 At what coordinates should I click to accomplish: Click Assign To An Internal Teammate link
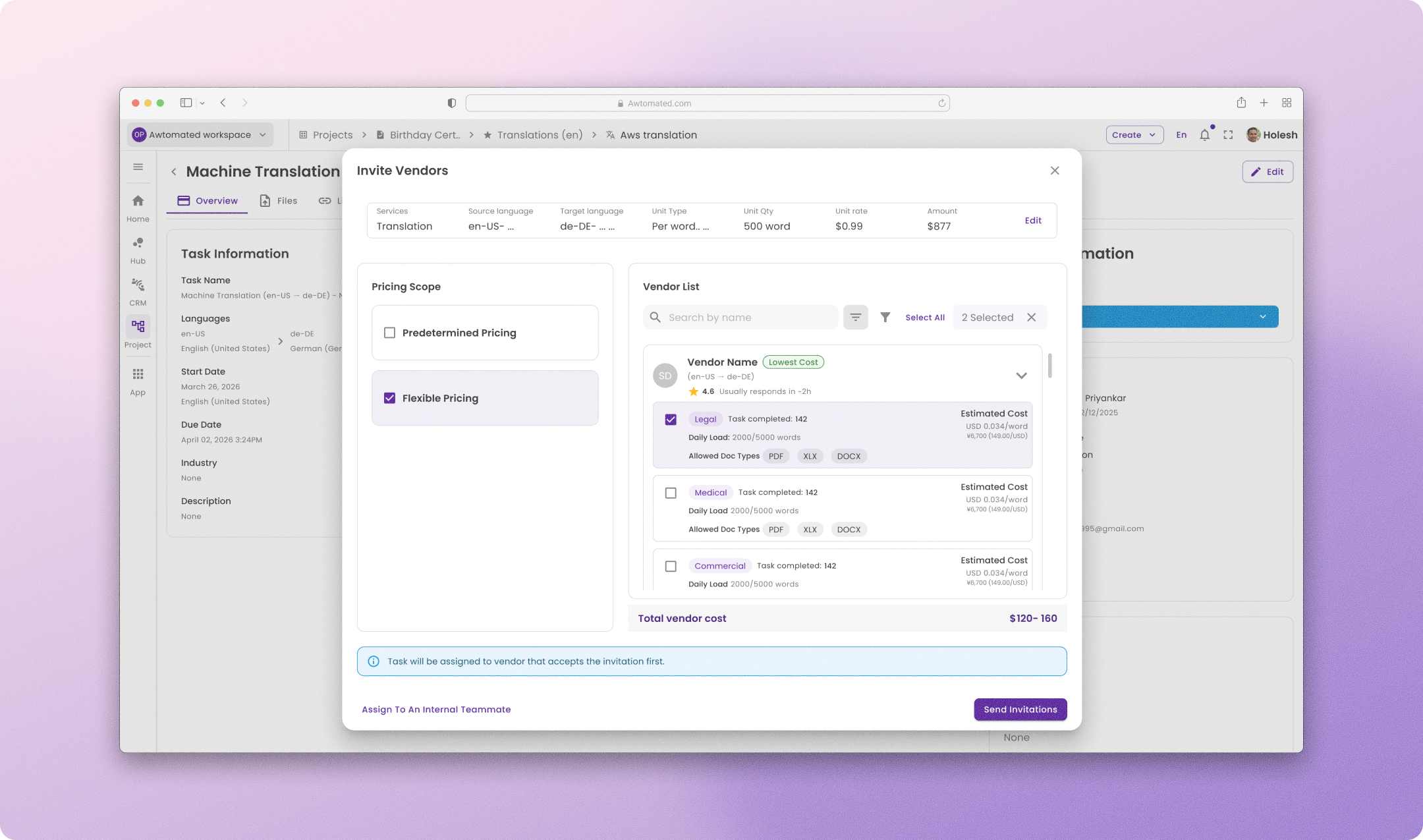[436, 710]
